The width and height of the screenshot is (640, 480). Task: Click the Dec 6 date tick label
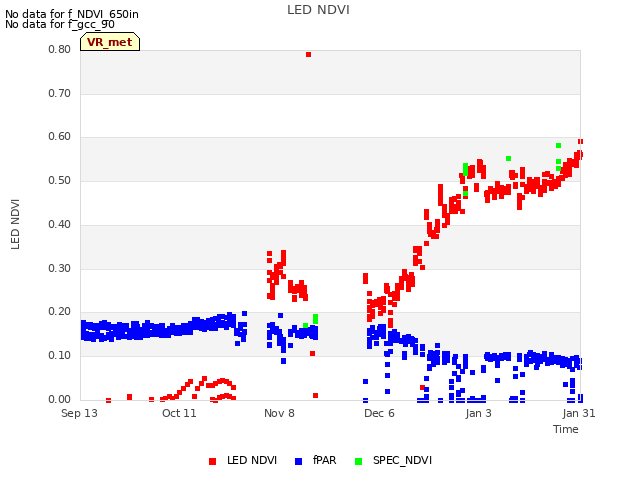point(379,413)
